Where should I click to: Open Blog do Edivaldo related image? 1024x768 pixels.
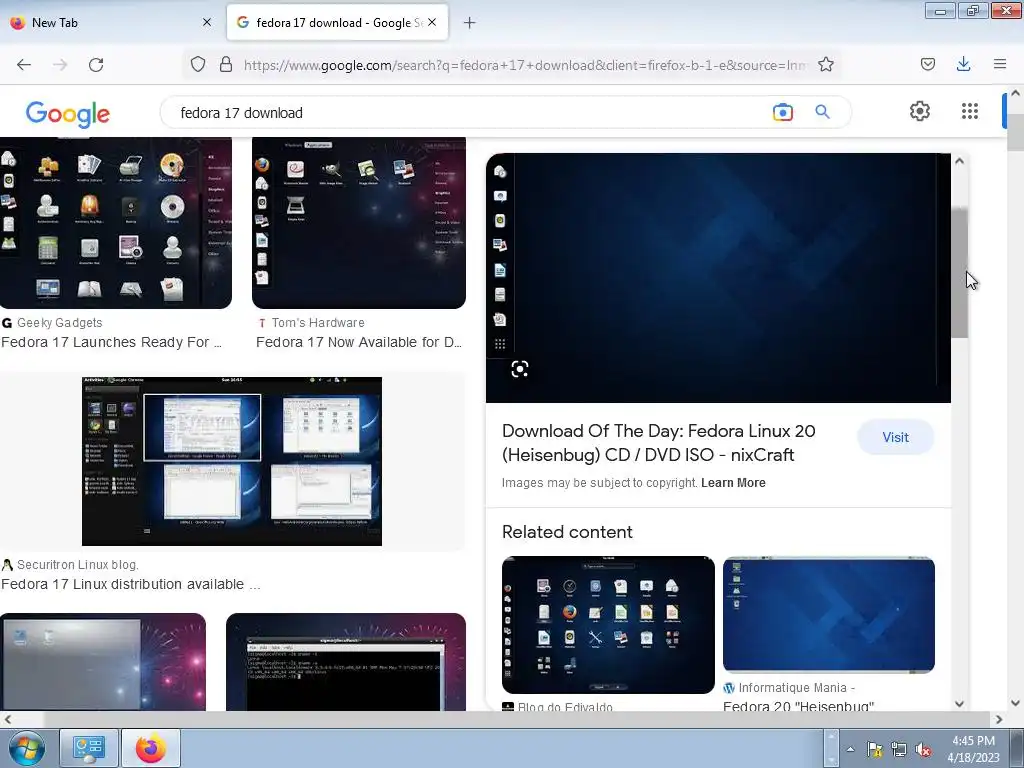tap(608, 625)
